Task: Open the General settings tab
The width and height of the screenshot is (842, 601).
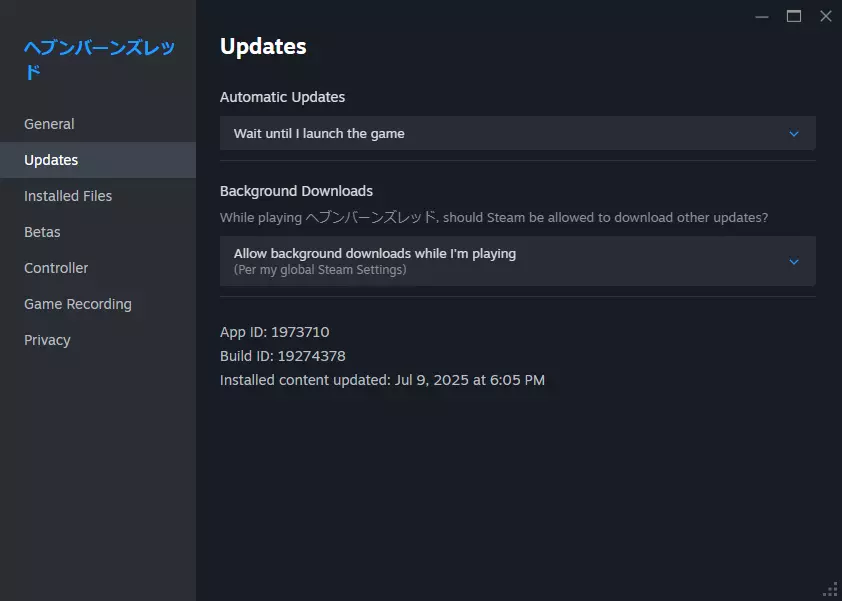Action: pyautogui.click(x=98, y=124)
